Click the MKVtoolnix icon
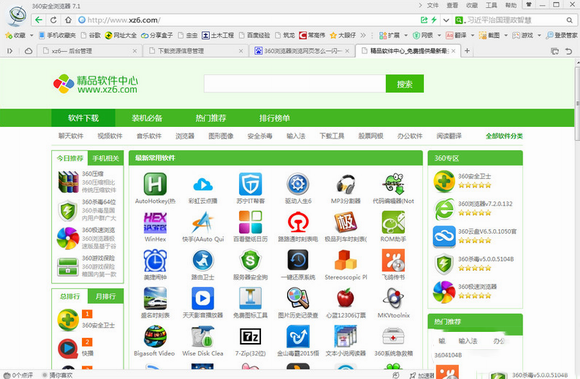 pos(393,298)
